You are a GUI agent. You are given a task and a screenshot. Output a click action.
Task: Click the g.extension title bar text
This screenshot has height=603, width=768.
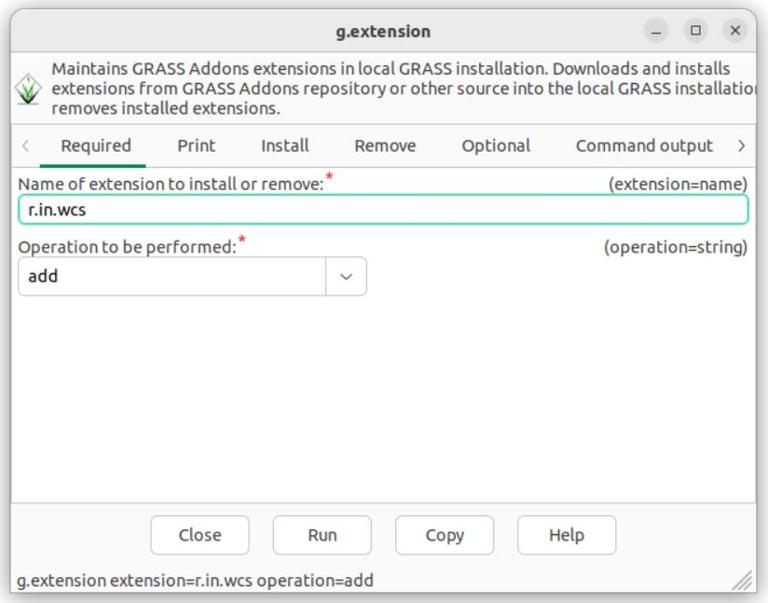pyautogui.click(x=383, y=31)
